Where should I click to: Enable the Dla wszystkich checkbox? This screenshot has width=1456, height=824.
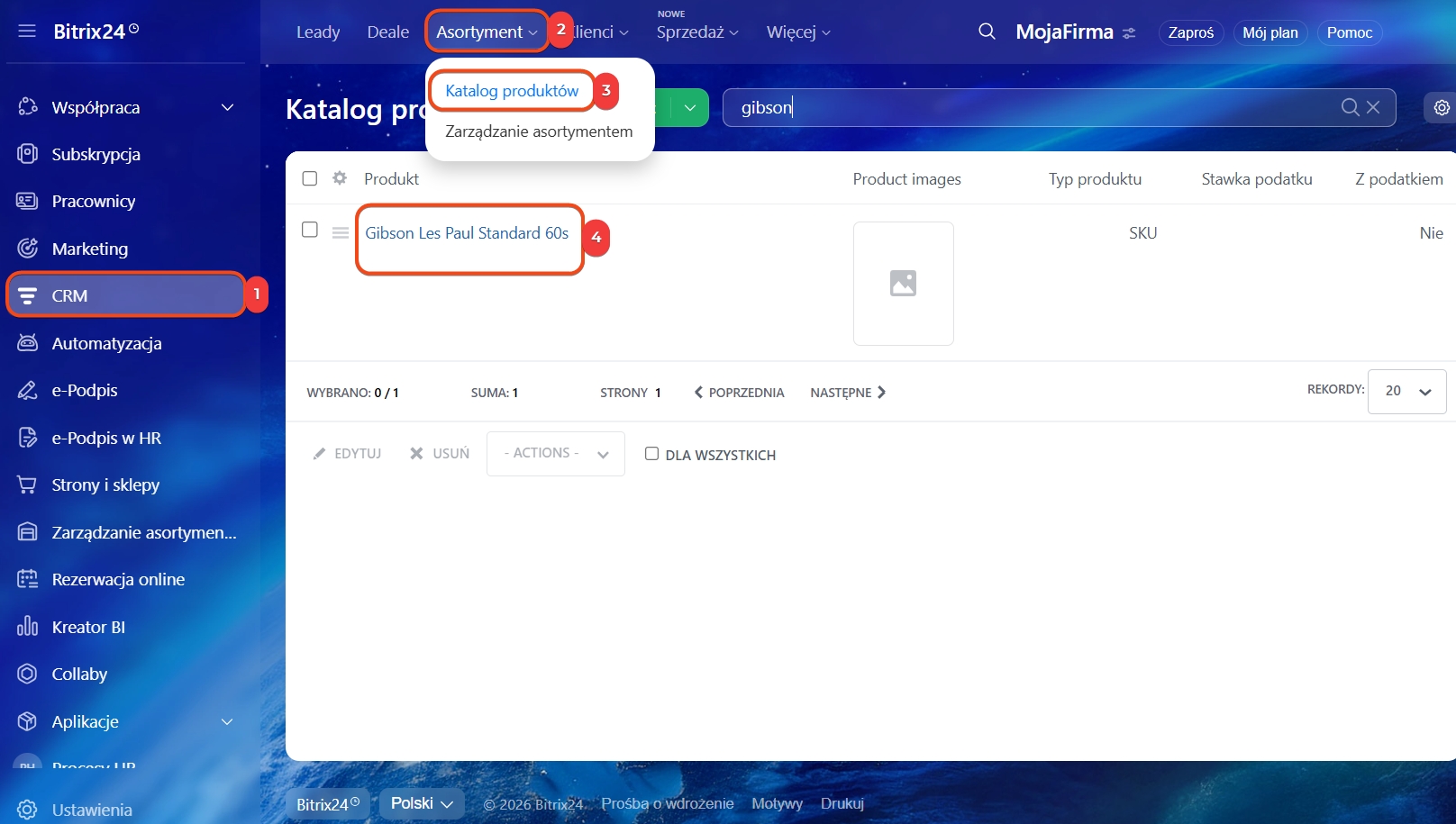point(651,454)
